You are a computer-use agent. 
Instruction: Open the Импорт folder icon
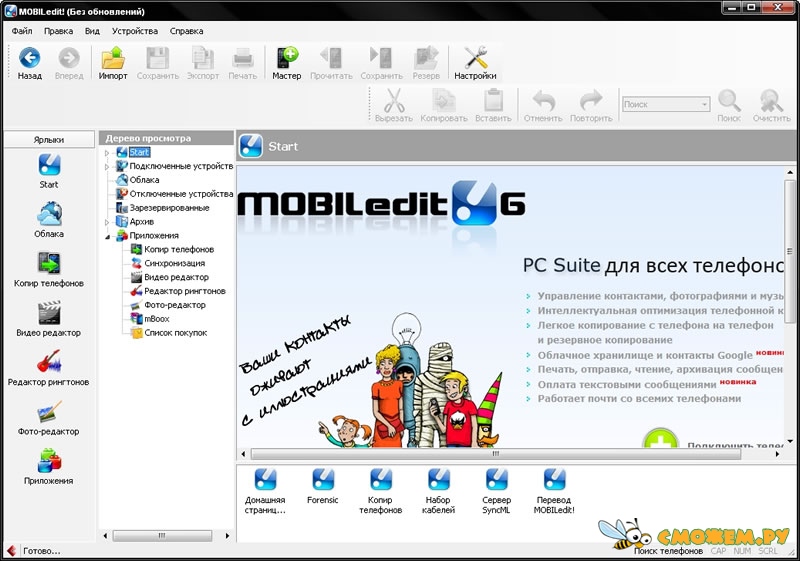[x=113, y=58]
